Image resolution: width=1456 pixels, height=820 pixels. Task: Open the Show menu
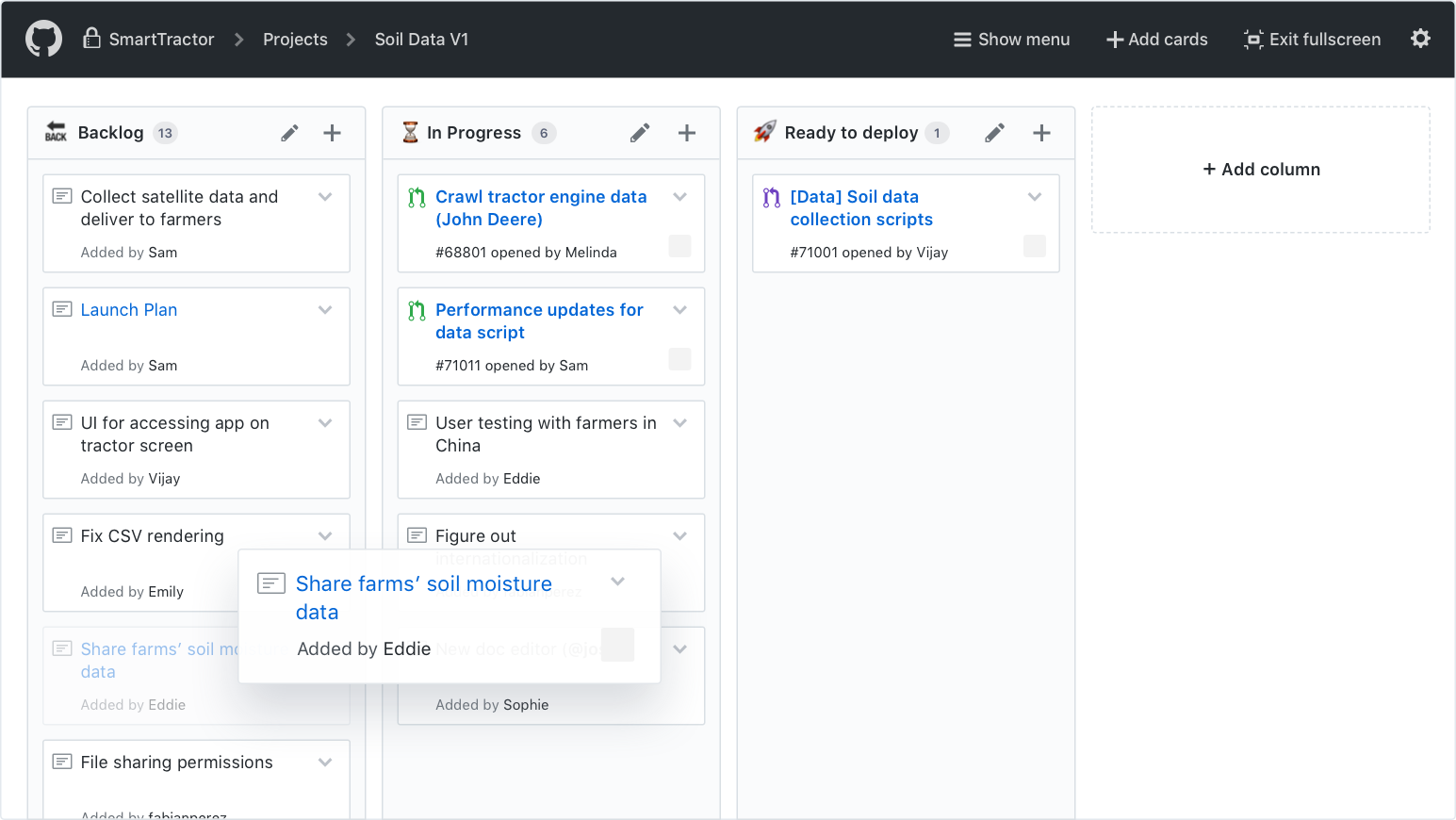coord(1011,39)
